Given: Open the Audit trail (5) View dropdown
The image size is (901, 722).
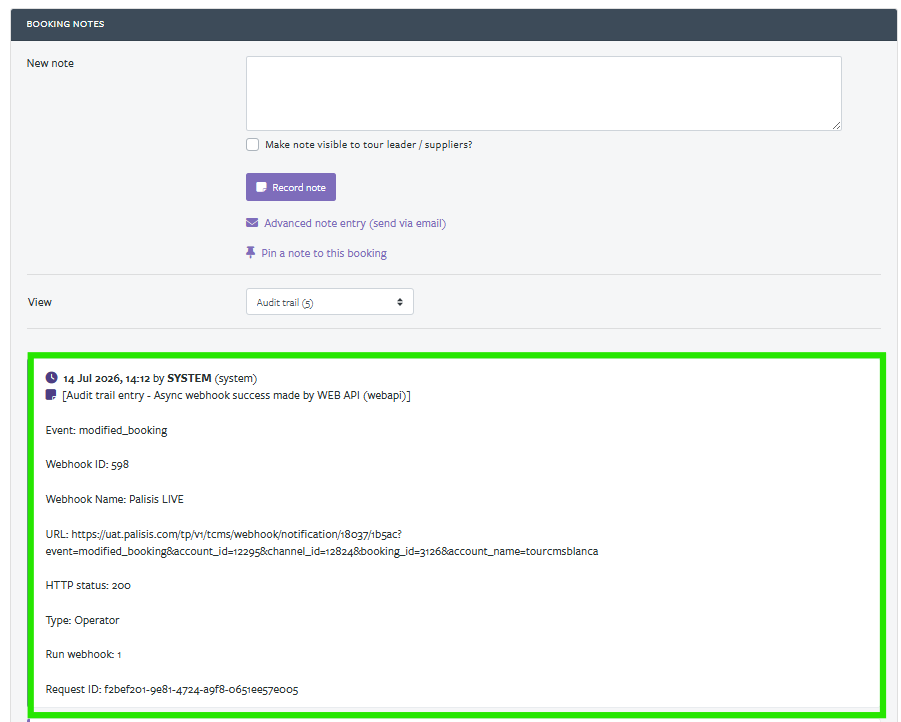Looking at the screenshot, I should pyautogui.click(x=330, y=302).
